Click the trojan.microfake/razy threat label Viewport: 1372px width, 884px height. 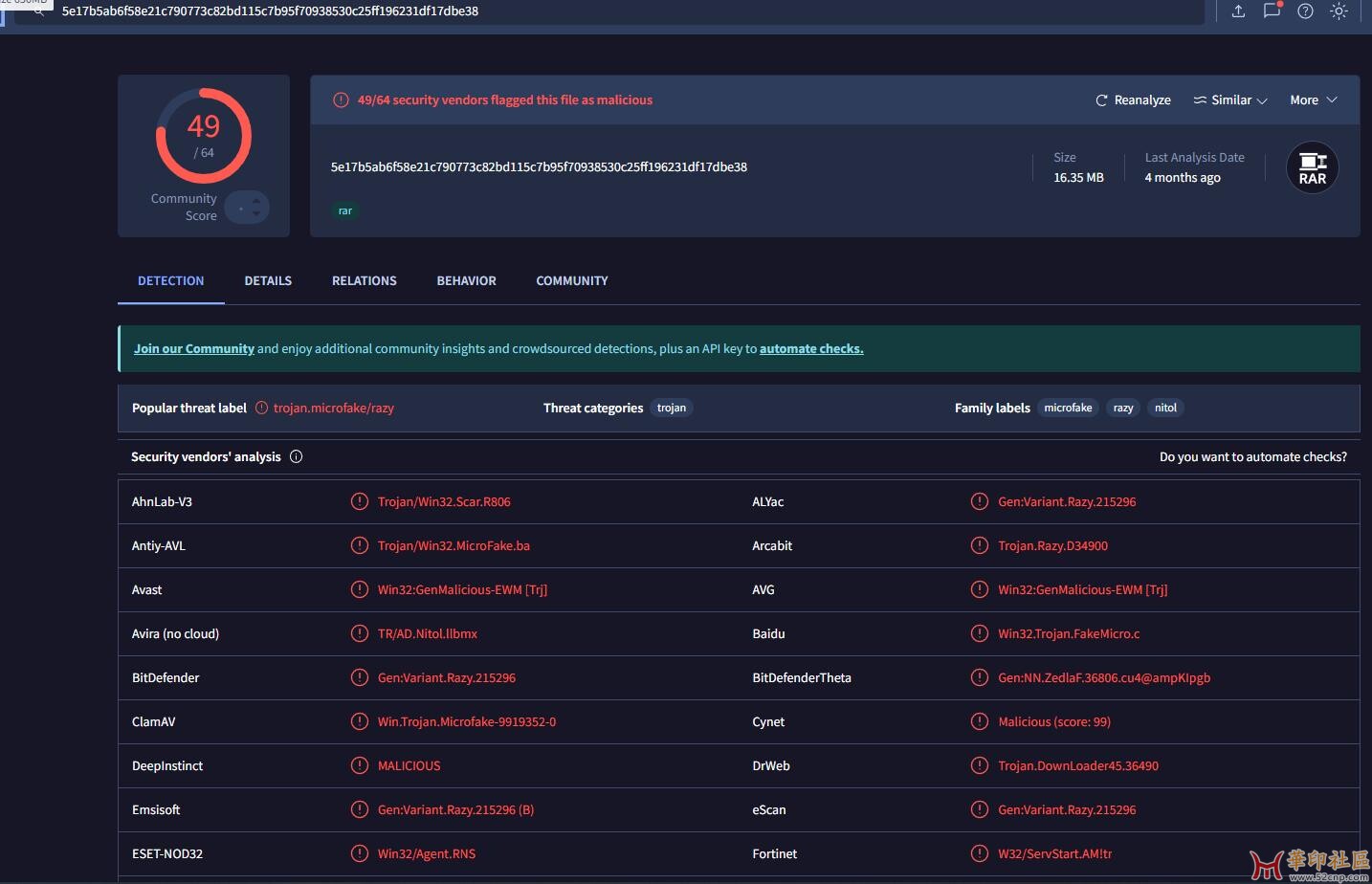tap(334, 408)
